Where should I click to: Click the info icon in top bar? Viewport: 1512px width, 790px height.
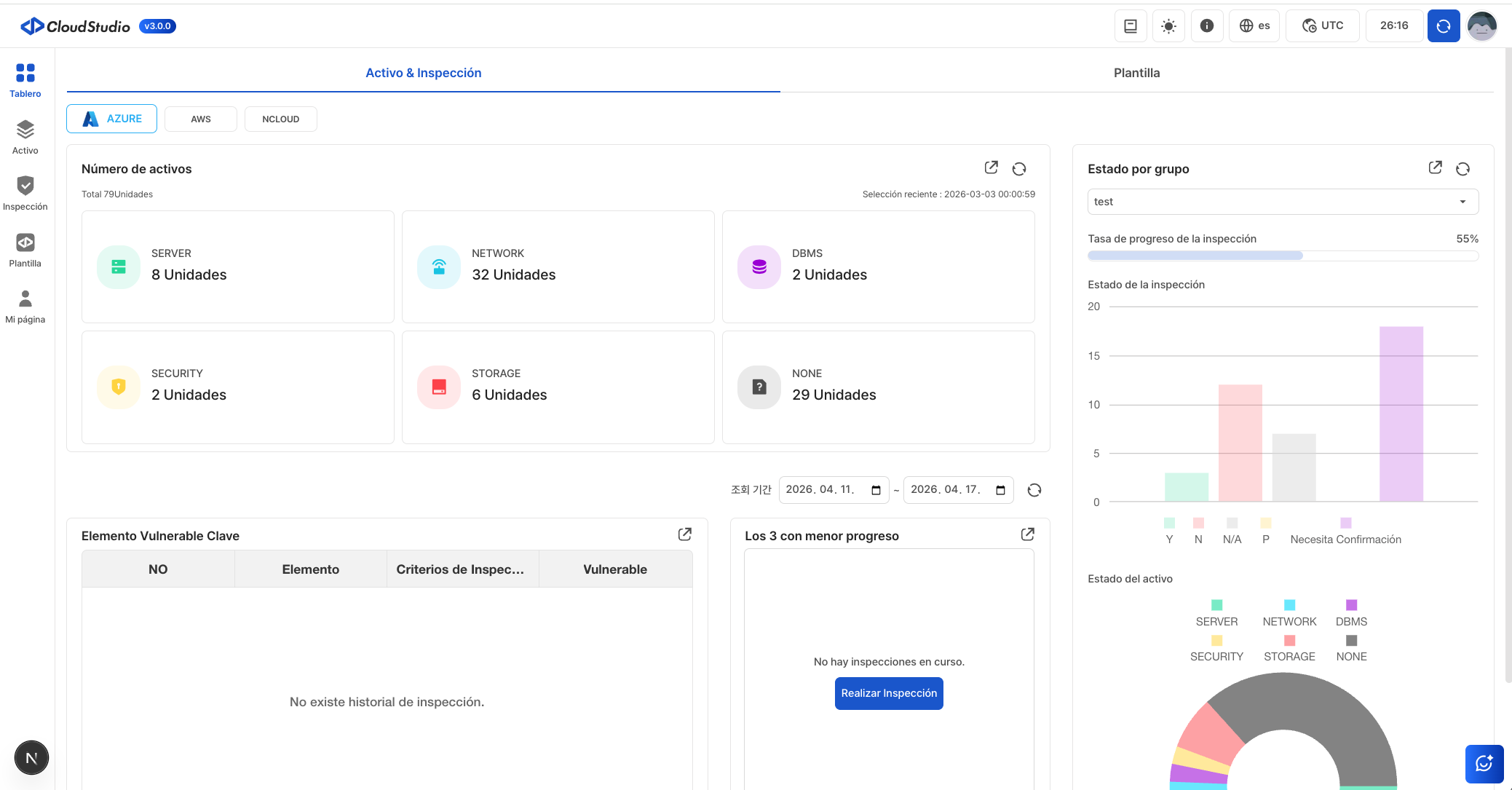tap(1206, 26)
